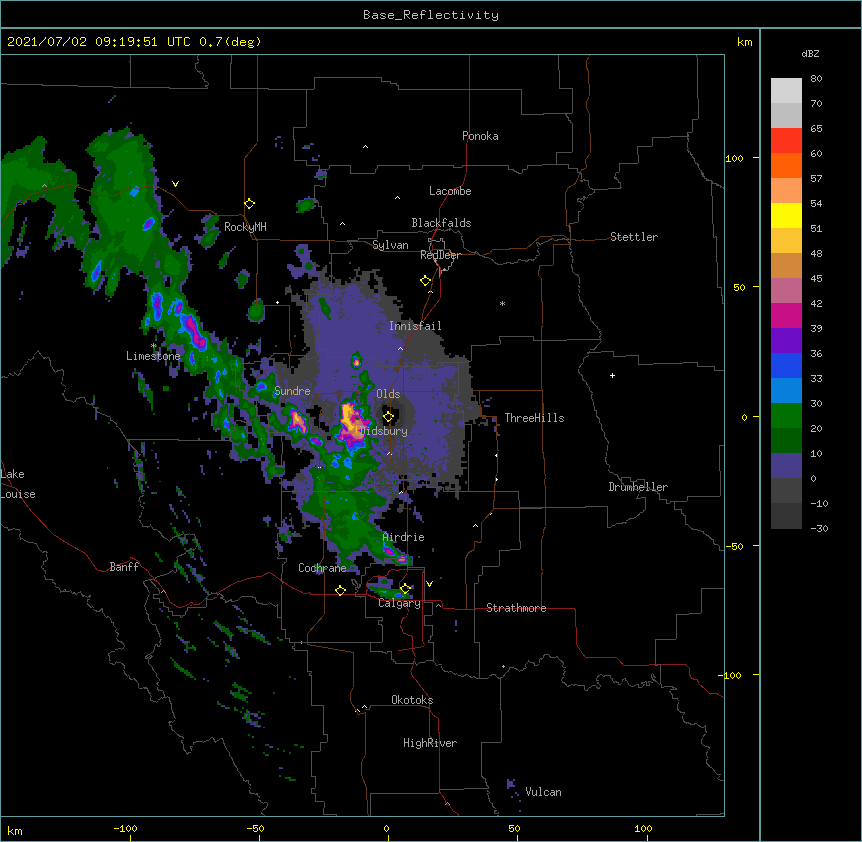Click the 100 tick on the vertical km axis
The width and height of the screenshot is (862, 842).
point(734,158)
